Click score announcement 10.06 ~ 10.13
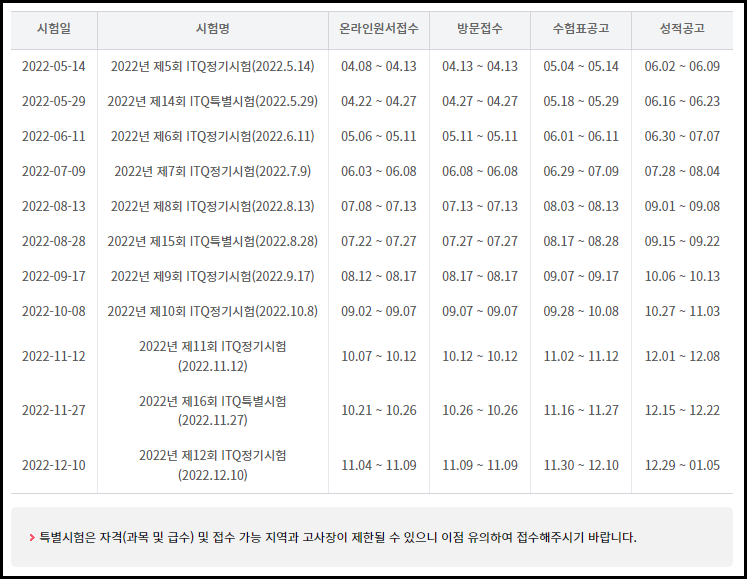The image size is (747, 579). [682, 276]
